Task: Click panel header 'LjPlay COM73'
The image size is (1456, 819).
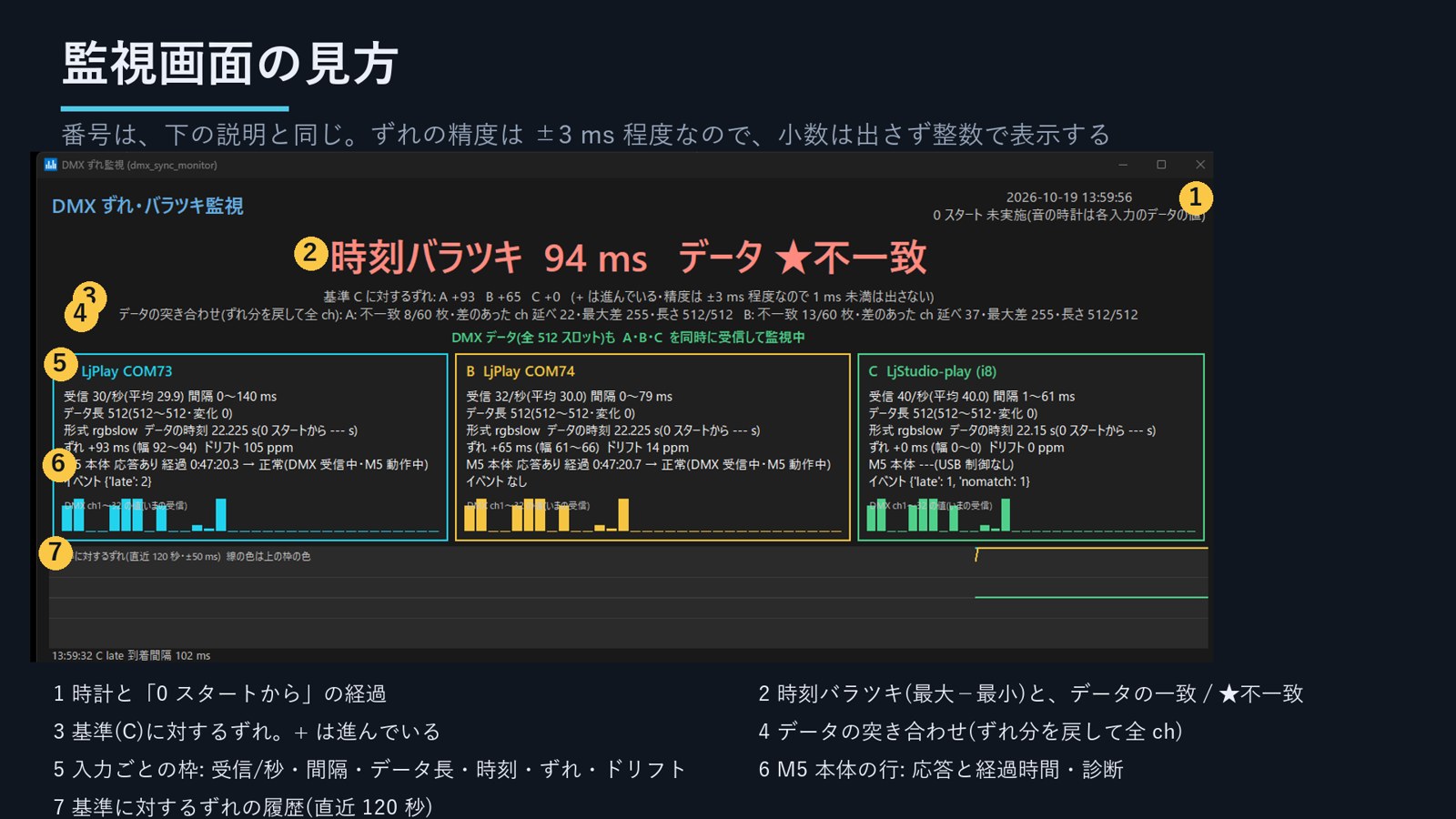Action: tap(126, 371)
